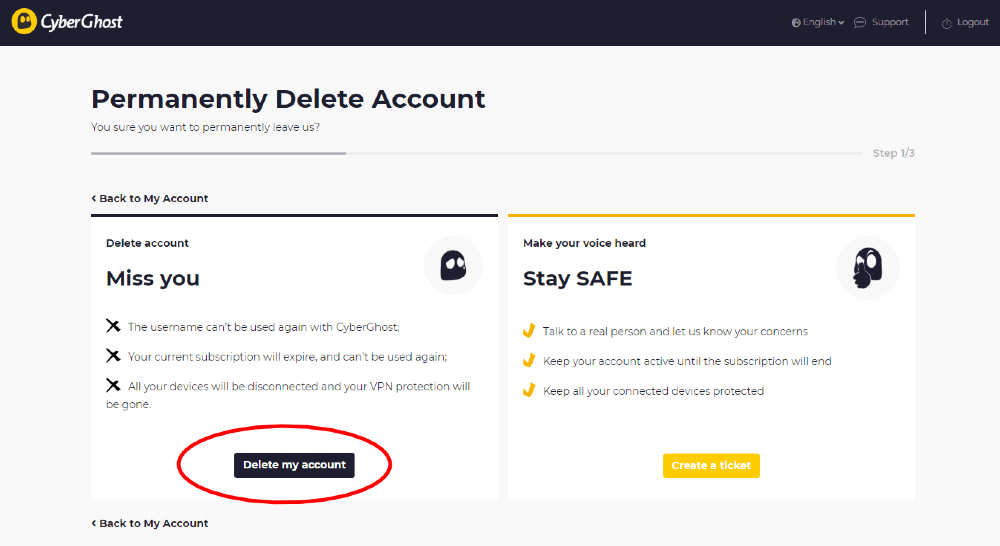Click the sad ghost icon in Delete account card
Image resolution: width=1000 pixels, height=546 pixels.
453,265
